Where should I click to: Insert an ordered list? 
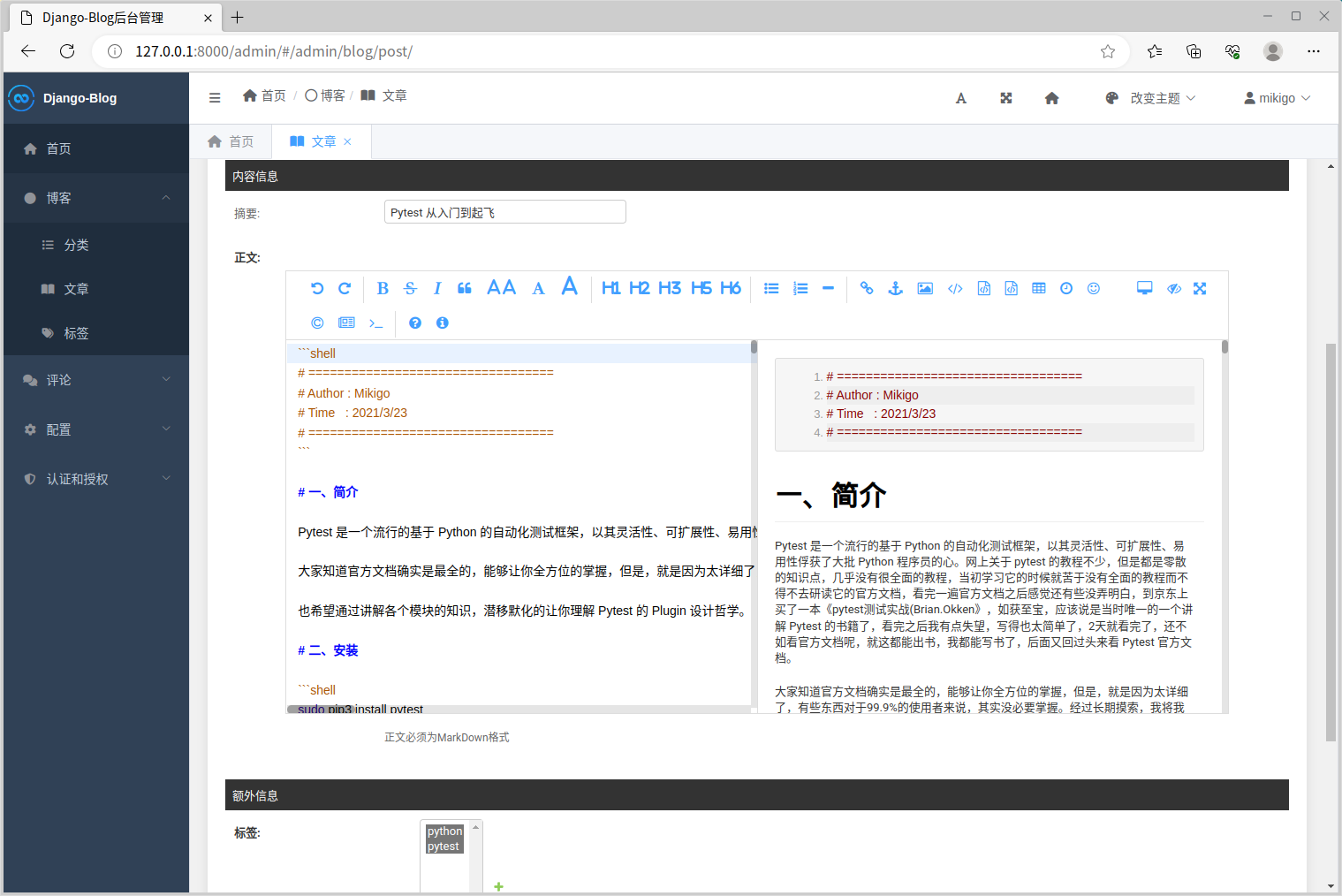(800, 288)
